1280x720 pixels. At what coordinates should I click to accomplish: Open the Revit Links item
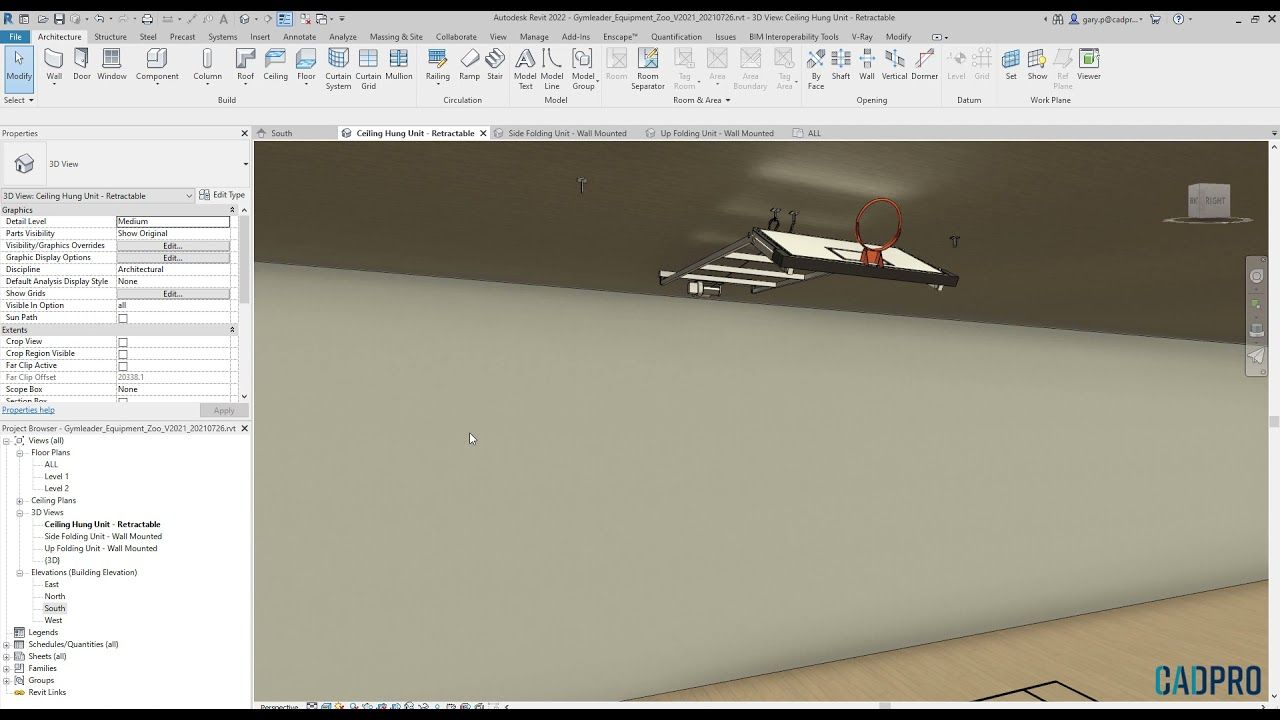coord(47,693)
